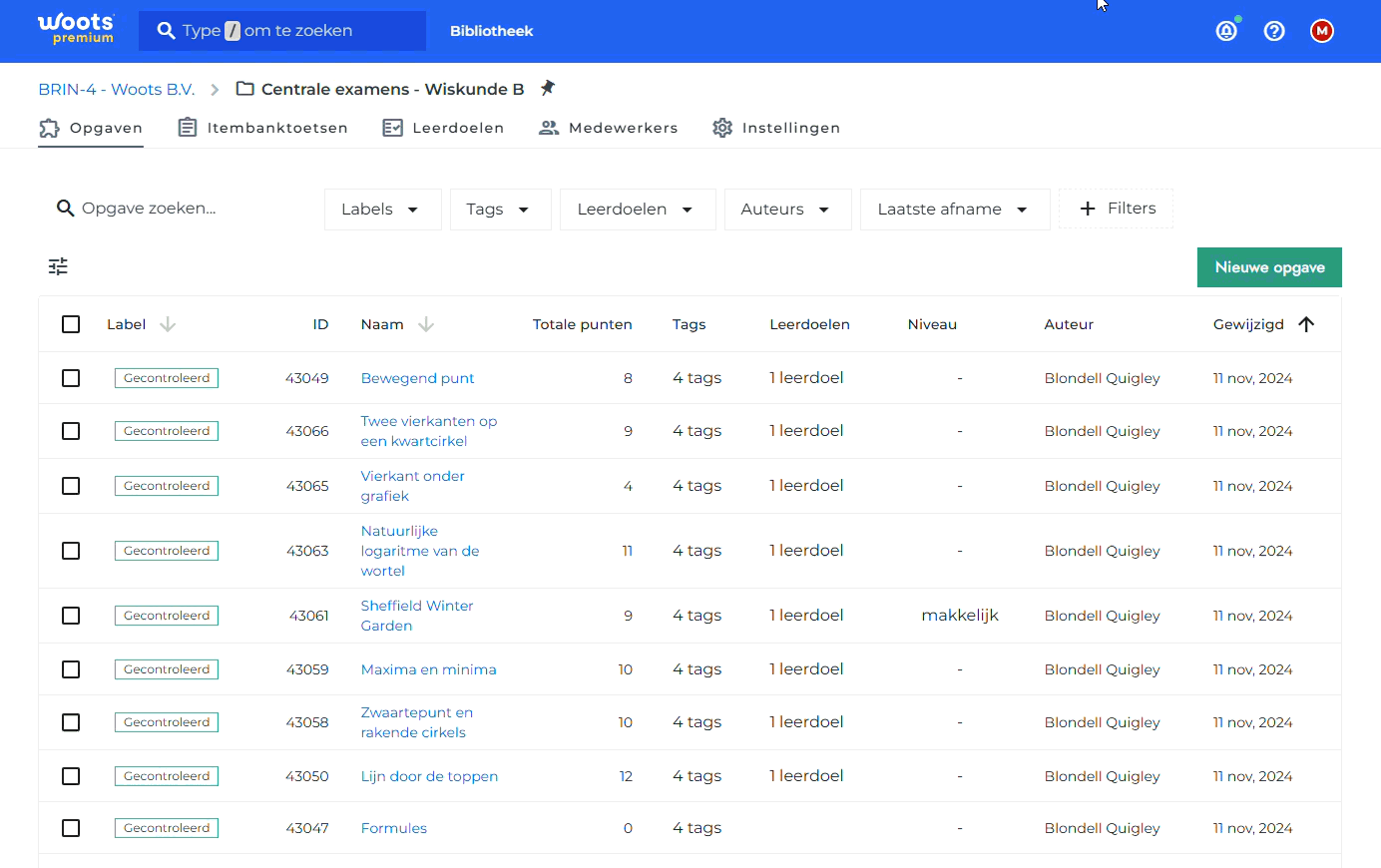Open column settings sliders icon
Image resolution: width=1381 pixels, height=868 pixels.
pos(58,266)
